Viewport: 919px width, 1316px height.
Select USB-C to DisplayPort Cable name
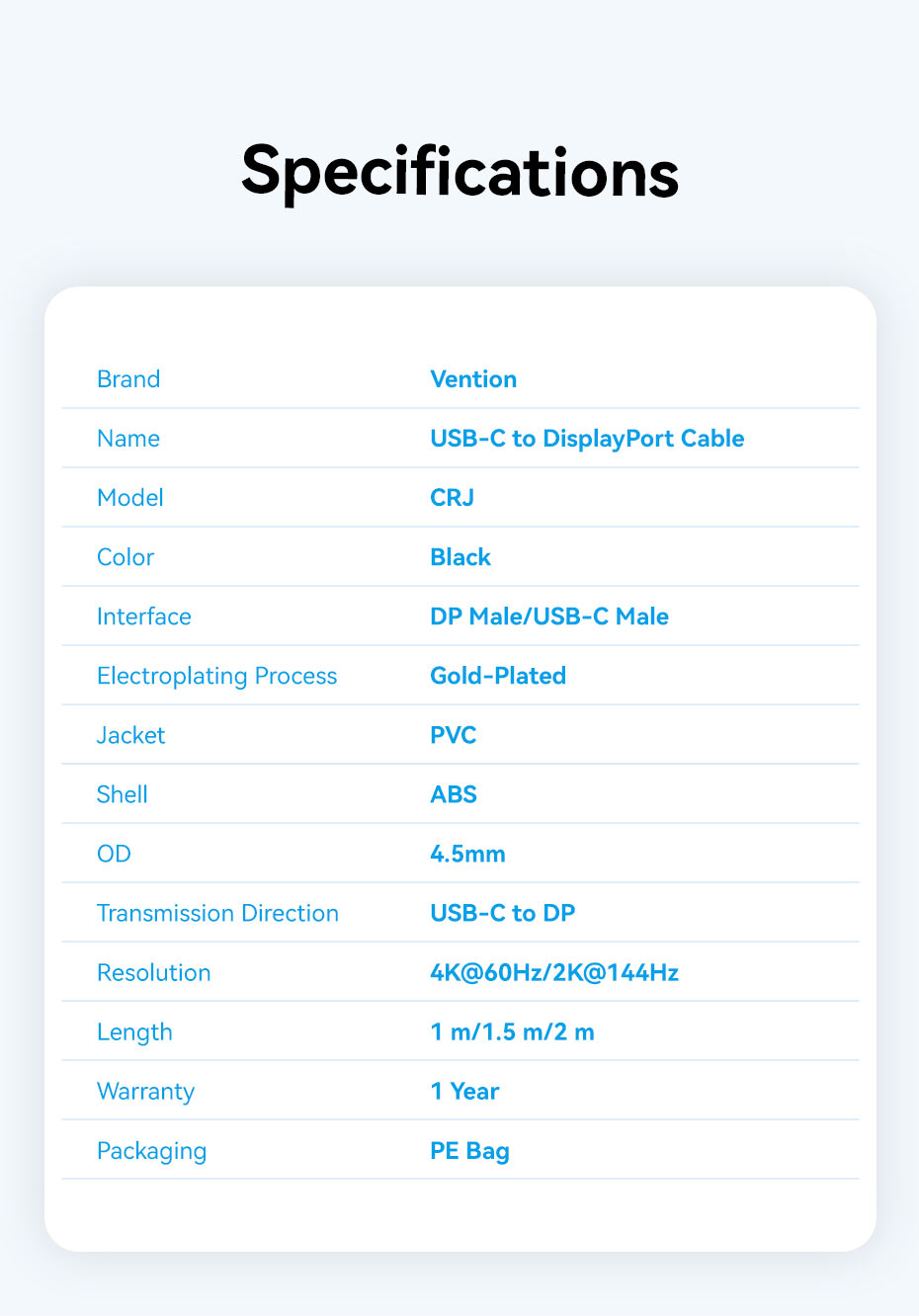pos(587,439)
